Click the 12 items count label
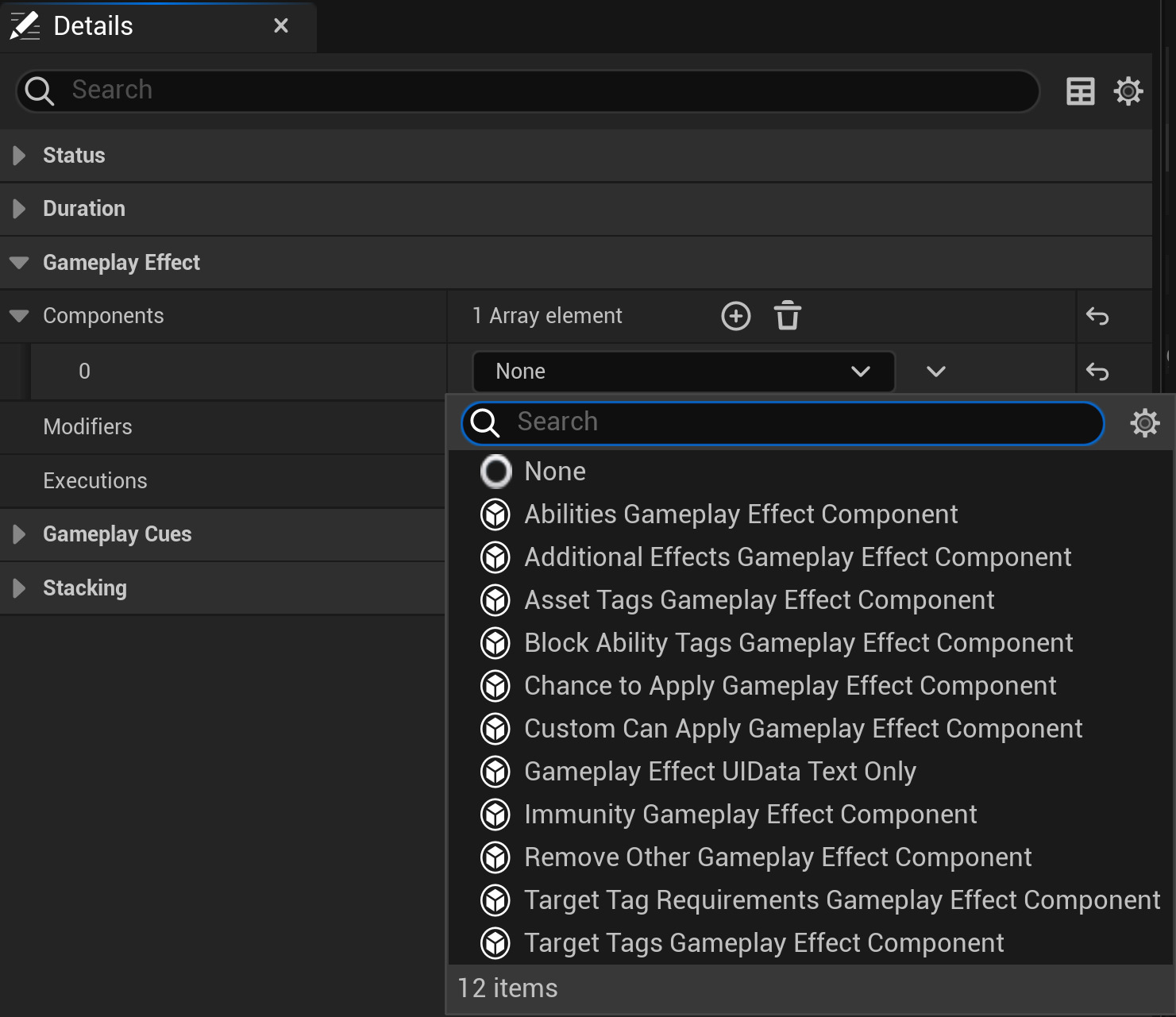The height and width of the screenshot is (1017, 1176). pos(507,988)
